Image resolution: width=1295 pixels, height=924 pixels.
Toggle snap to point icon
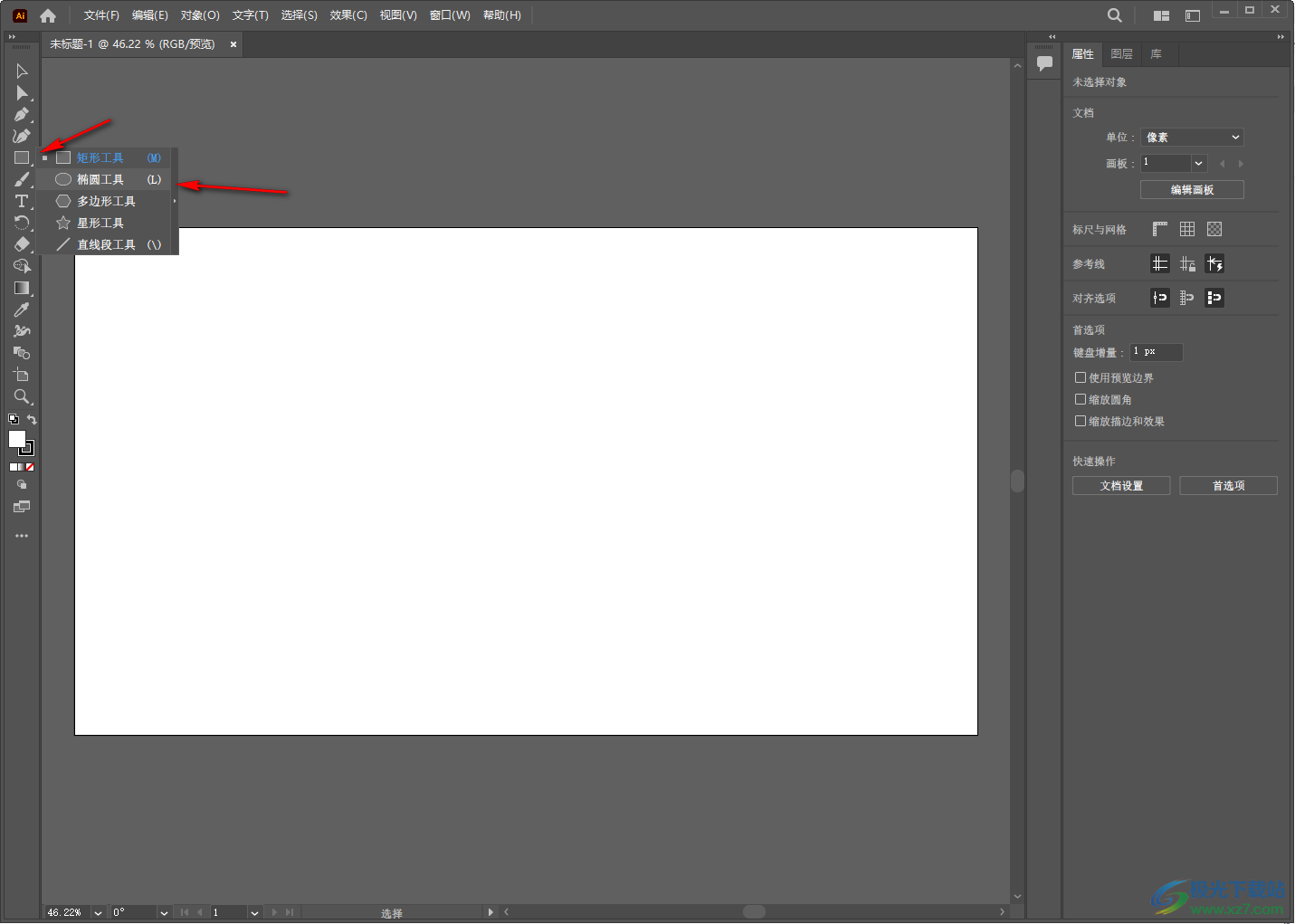pos(1160,298)
